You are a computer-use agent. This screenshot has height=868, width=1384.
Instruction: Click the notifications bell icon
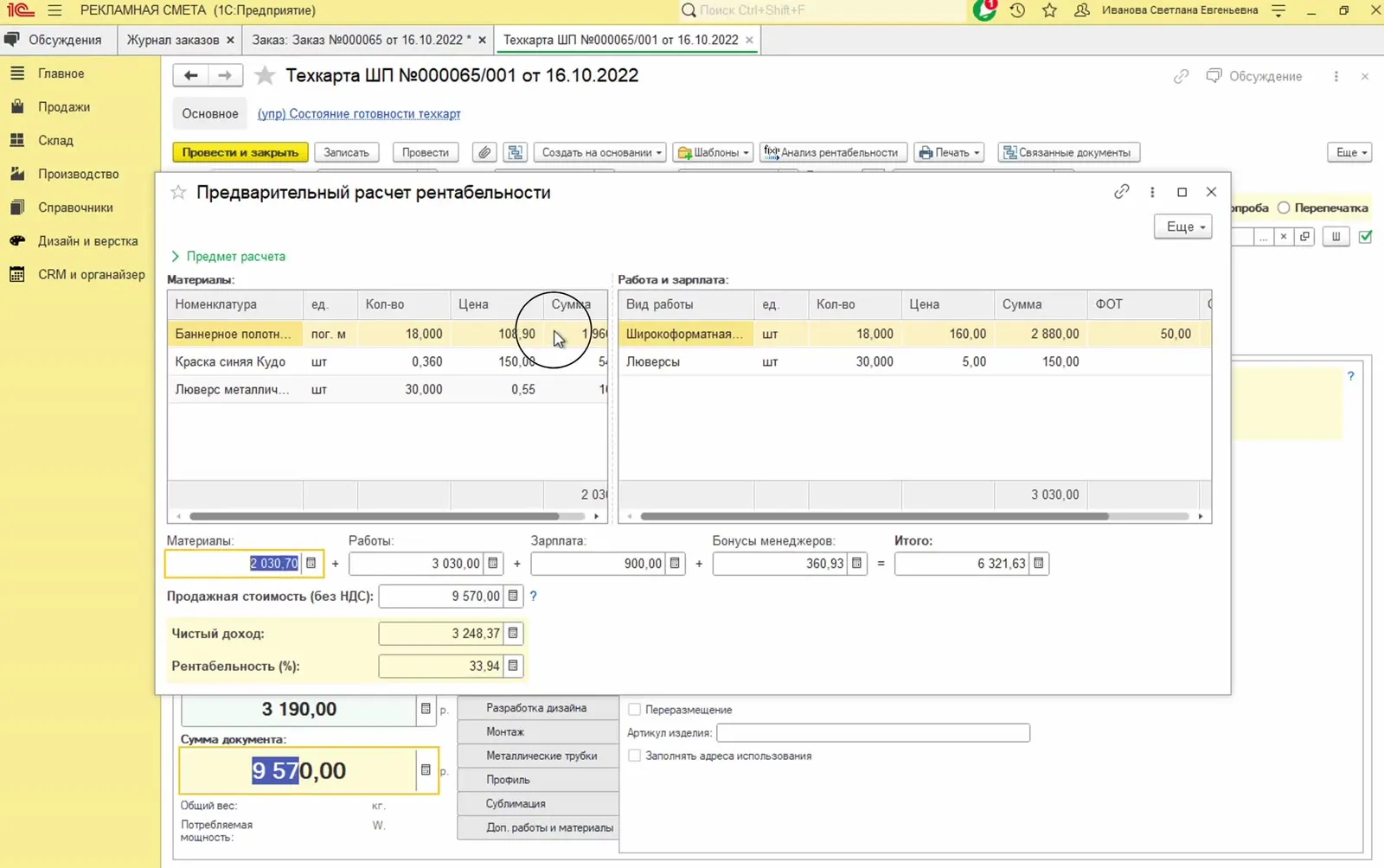tap(984, 10)
